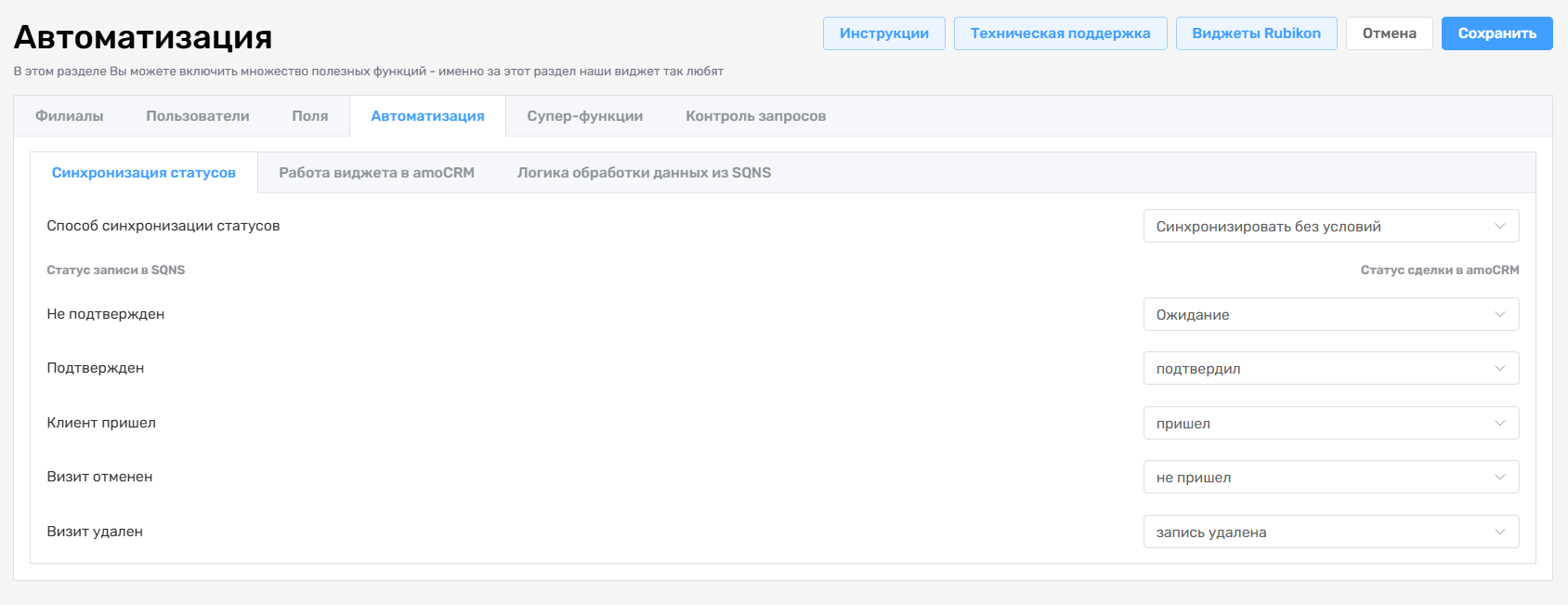Click the Подтвержден row label
The image size is (1568, 605).
point(96,368)
